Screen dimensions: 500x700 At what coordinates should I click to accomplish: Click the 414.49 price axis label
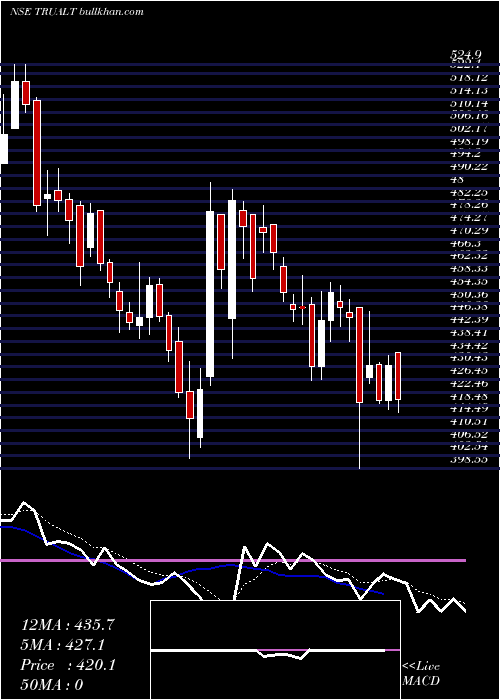[x=469, y=408]
